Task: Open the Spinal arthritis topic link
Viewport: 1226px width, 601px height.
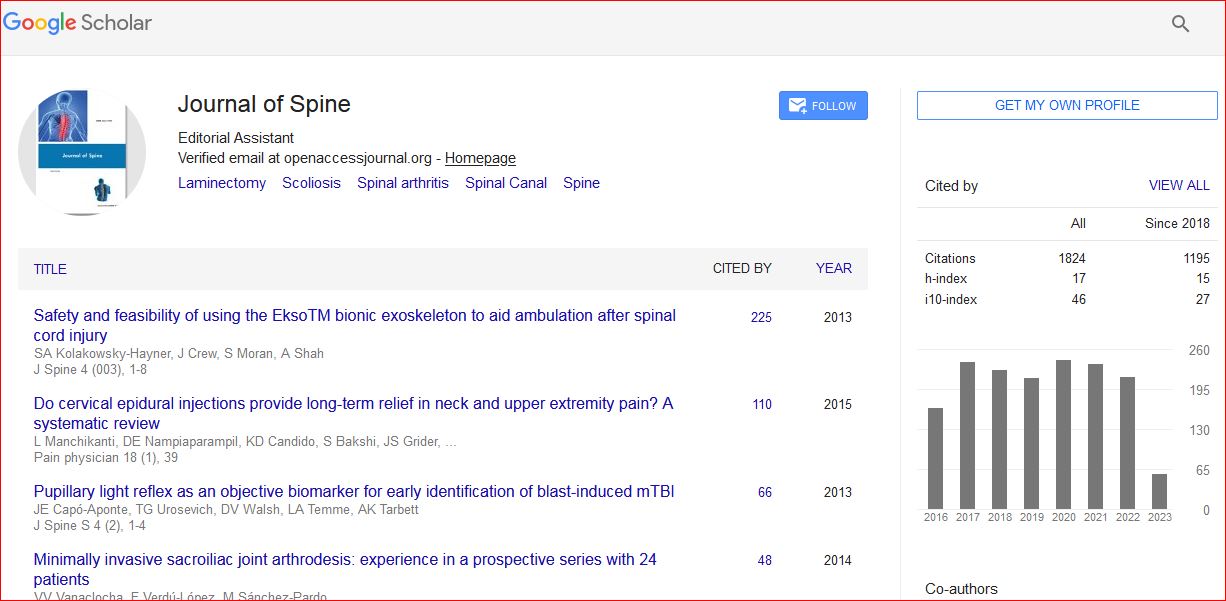Action: pos(403,183)
